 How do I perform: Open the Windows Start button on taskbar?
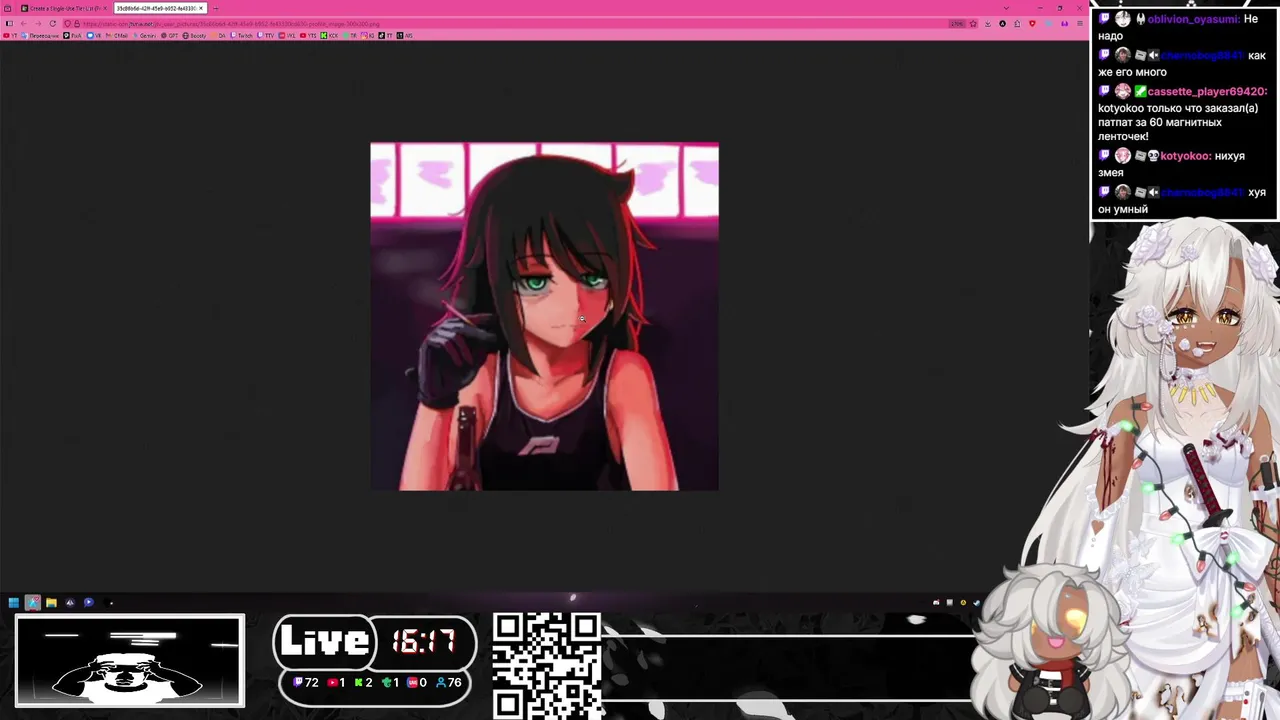[x=13, y=602]
